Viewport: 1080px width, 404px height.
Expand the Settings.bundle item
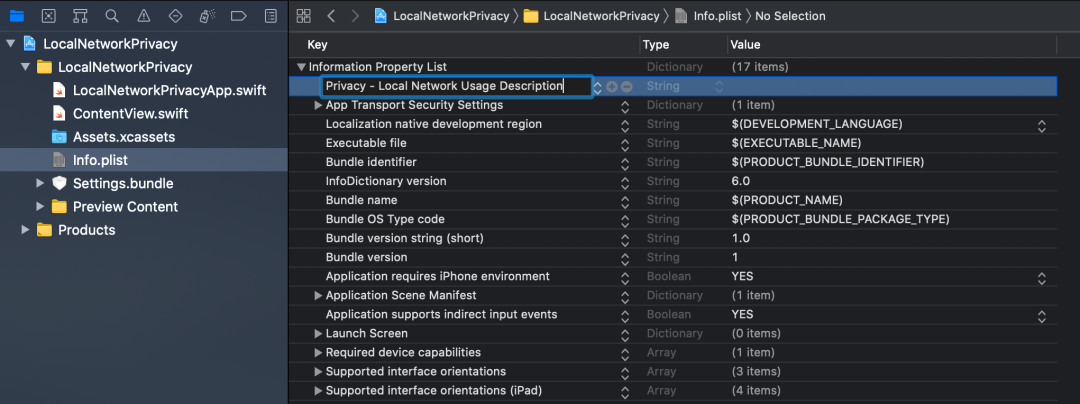tap(41, 183)
